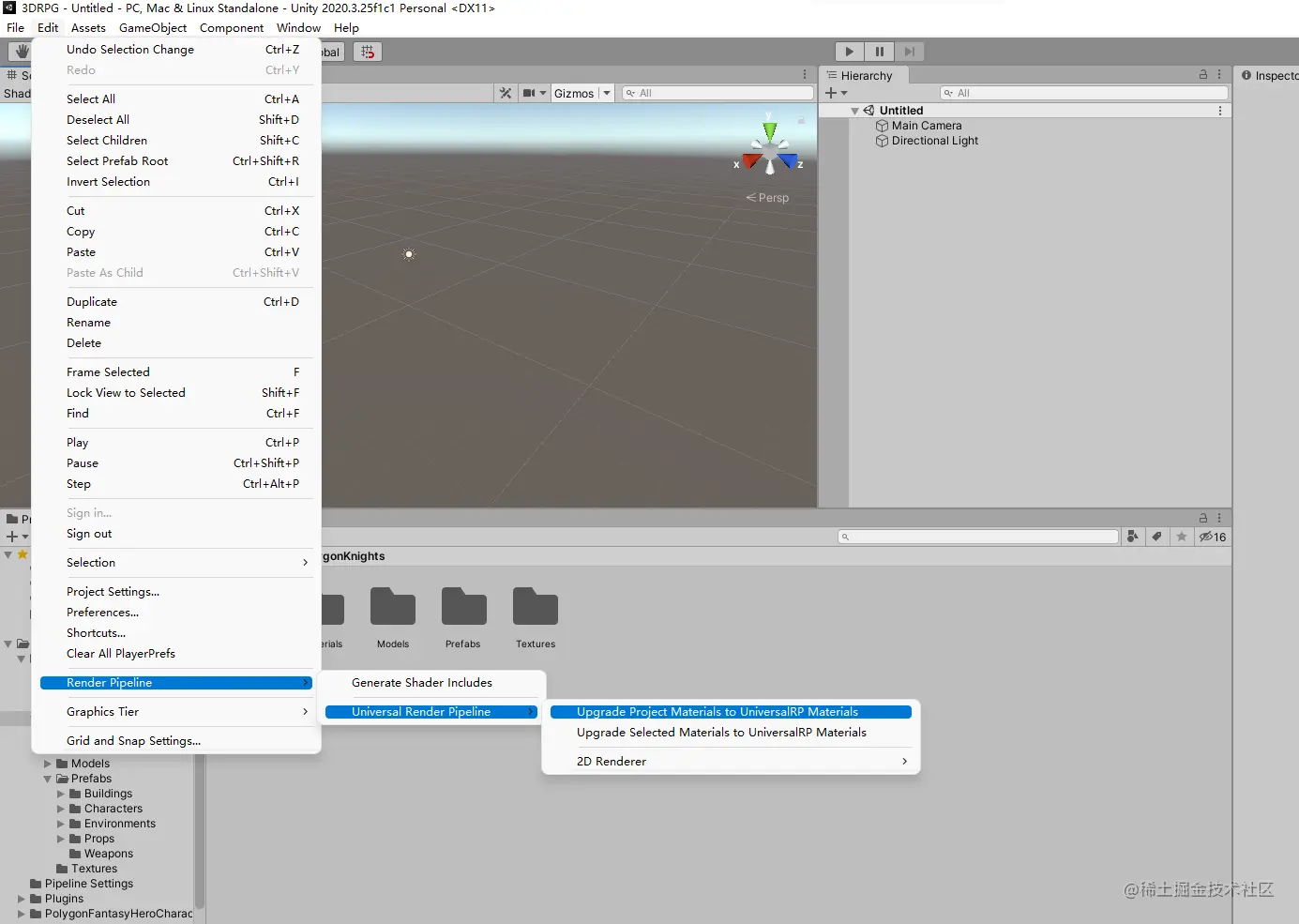Search by Type in Project panel

1133,537
